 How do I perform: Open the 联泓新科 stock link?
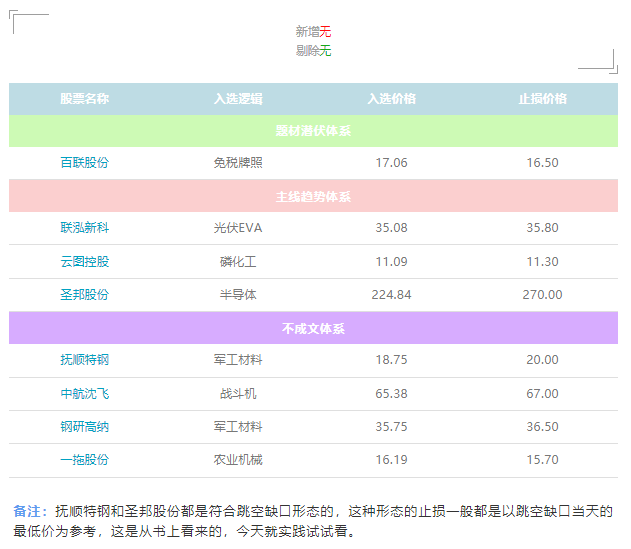[x=85, y=228]
